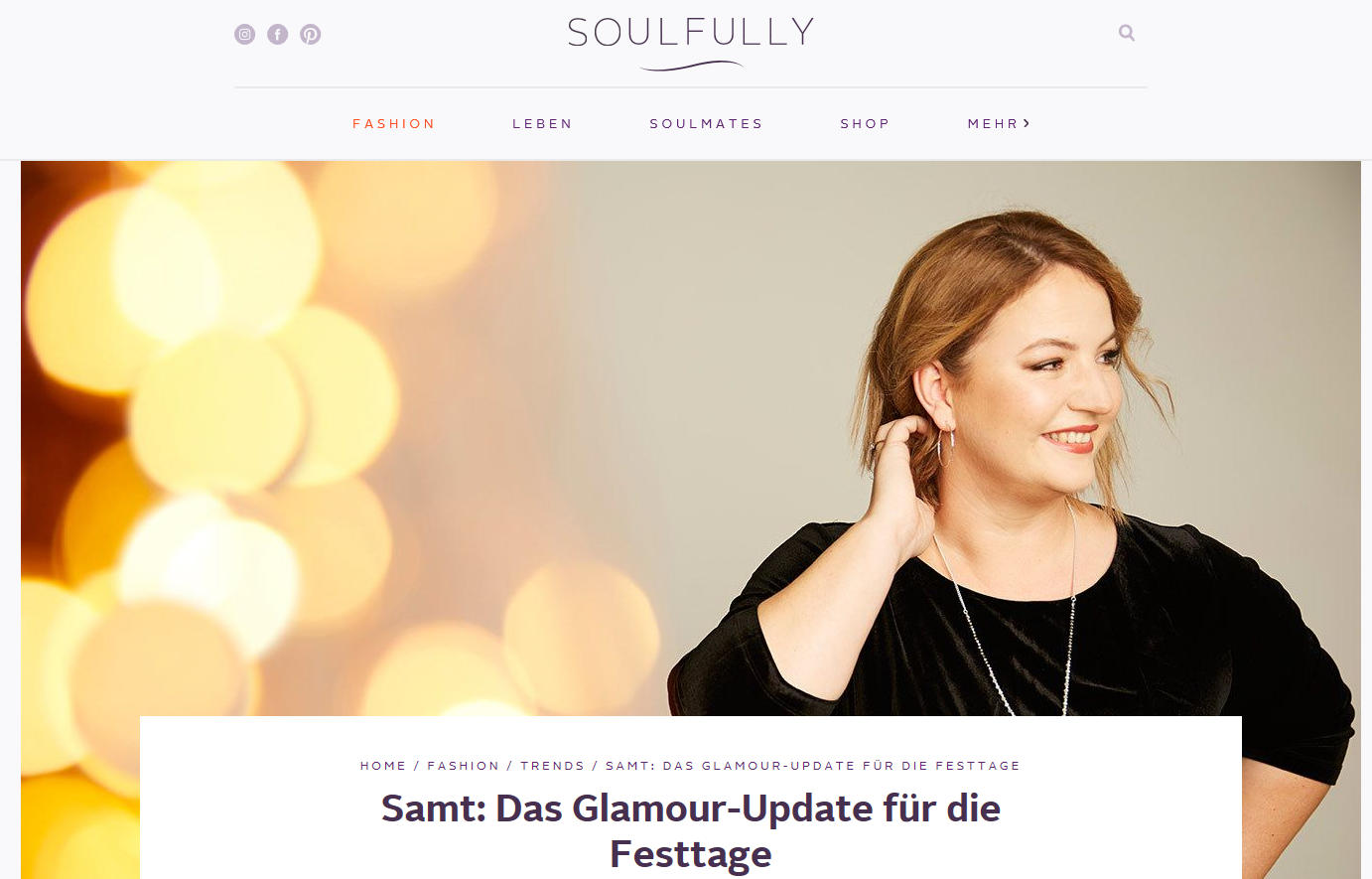The width and height of the screenshot is (1372, 879).
Task: Expand the Mehr menu chevron arrow
Action: 1027,123
